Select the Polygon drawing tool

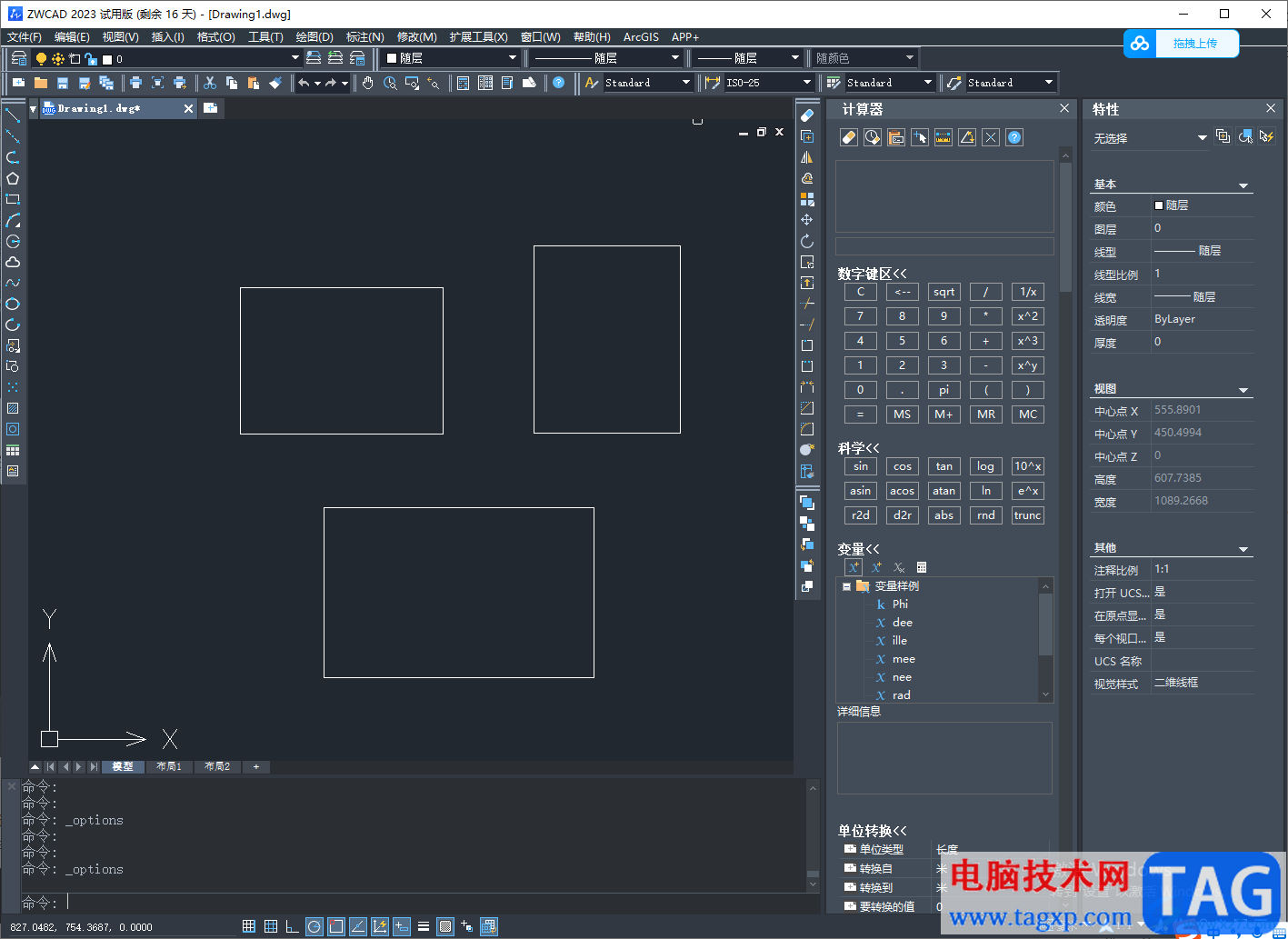point(13,178)
